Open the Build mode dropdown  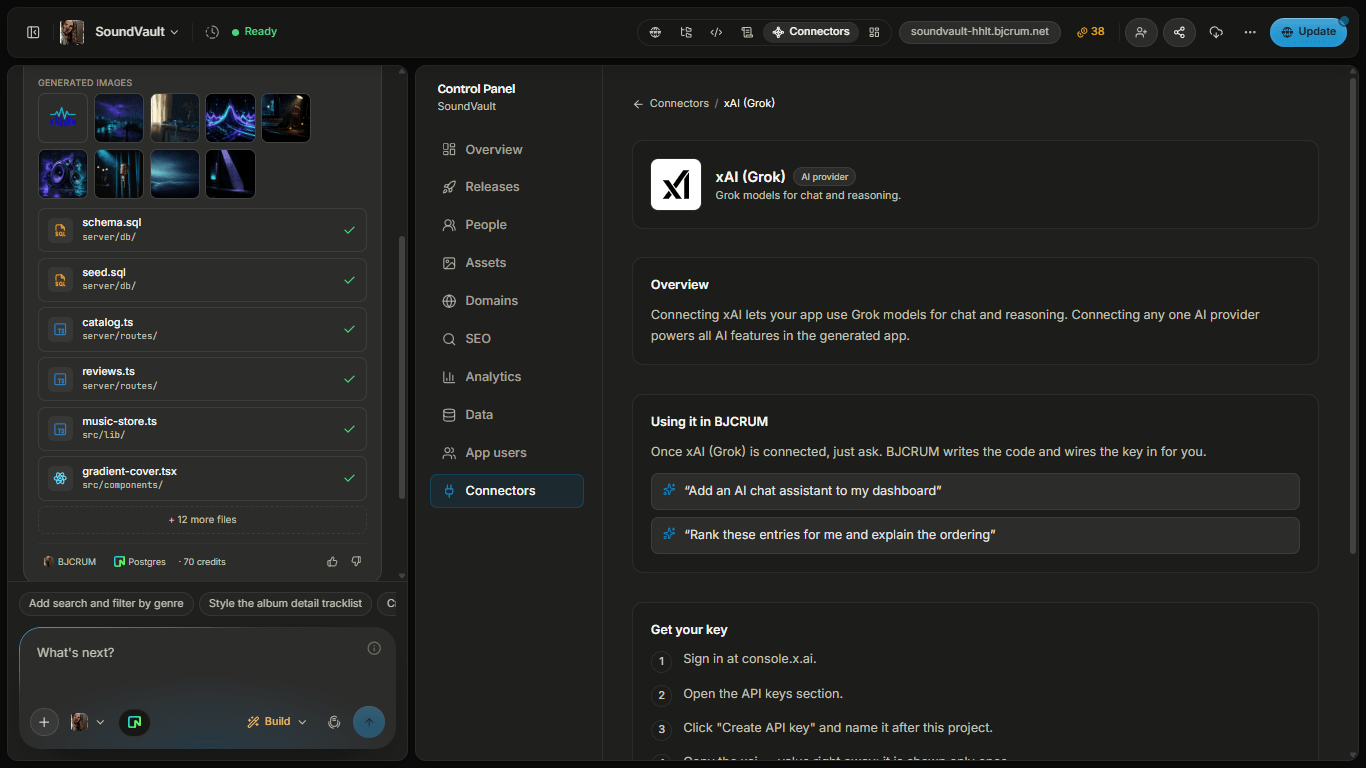click(x=277, y=722)
